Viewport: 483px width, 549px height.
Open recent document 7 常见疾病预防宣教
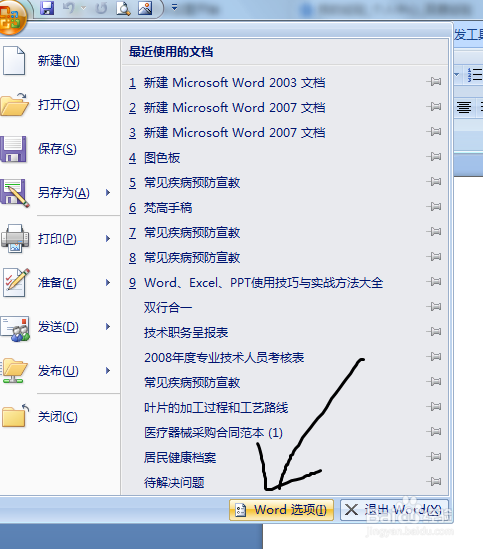coord(285,232)
